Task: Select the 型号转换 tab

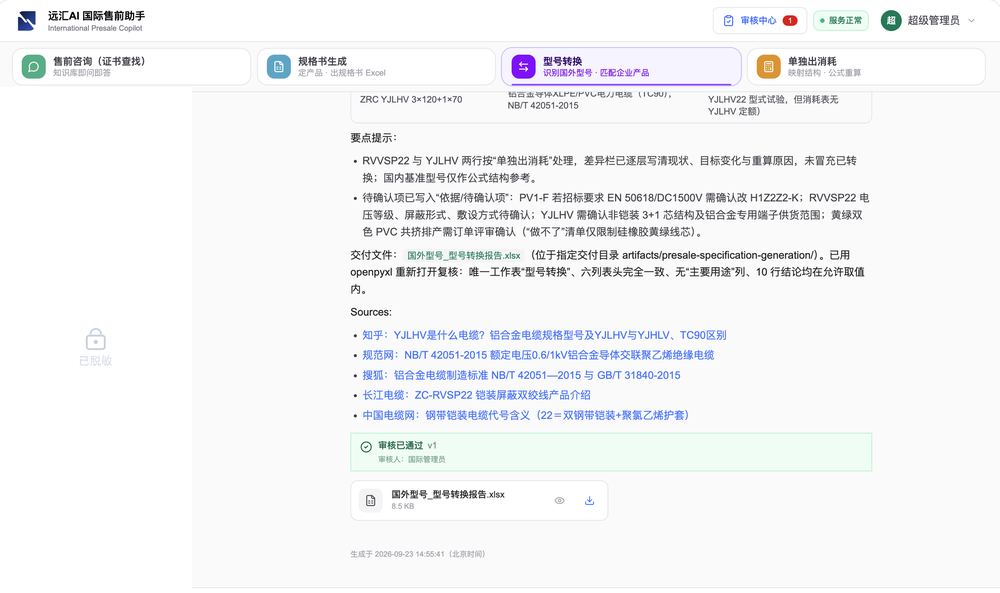Action: pyautogui.click(x=621, y=66)
